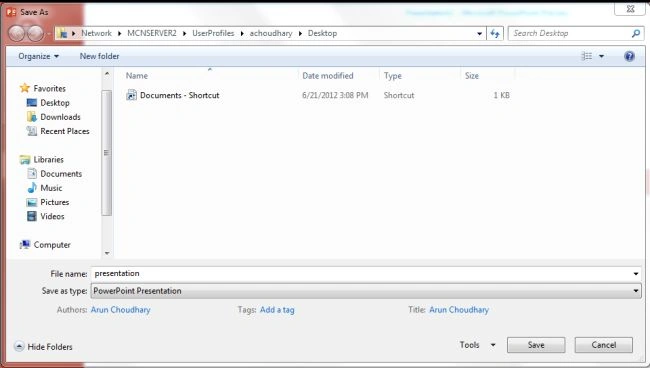Expand the address bar history dropdown
This screenshot has height=368, width=650.
coord(479,34)
